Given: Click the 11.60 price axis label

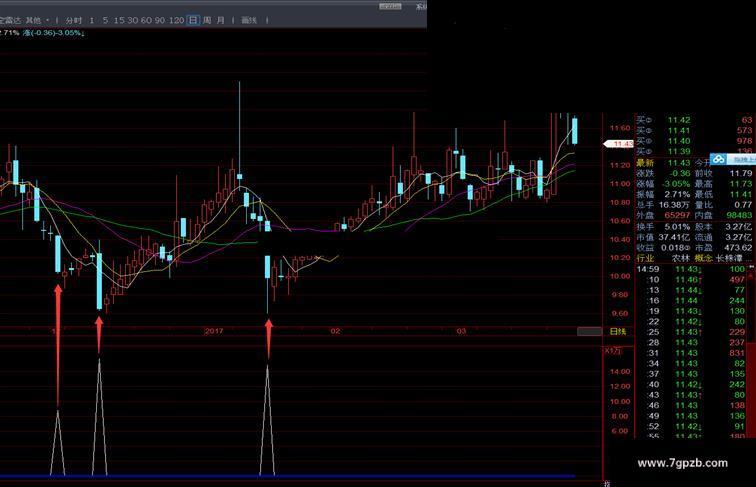Looking at the screenshot, I should (620, 128).
